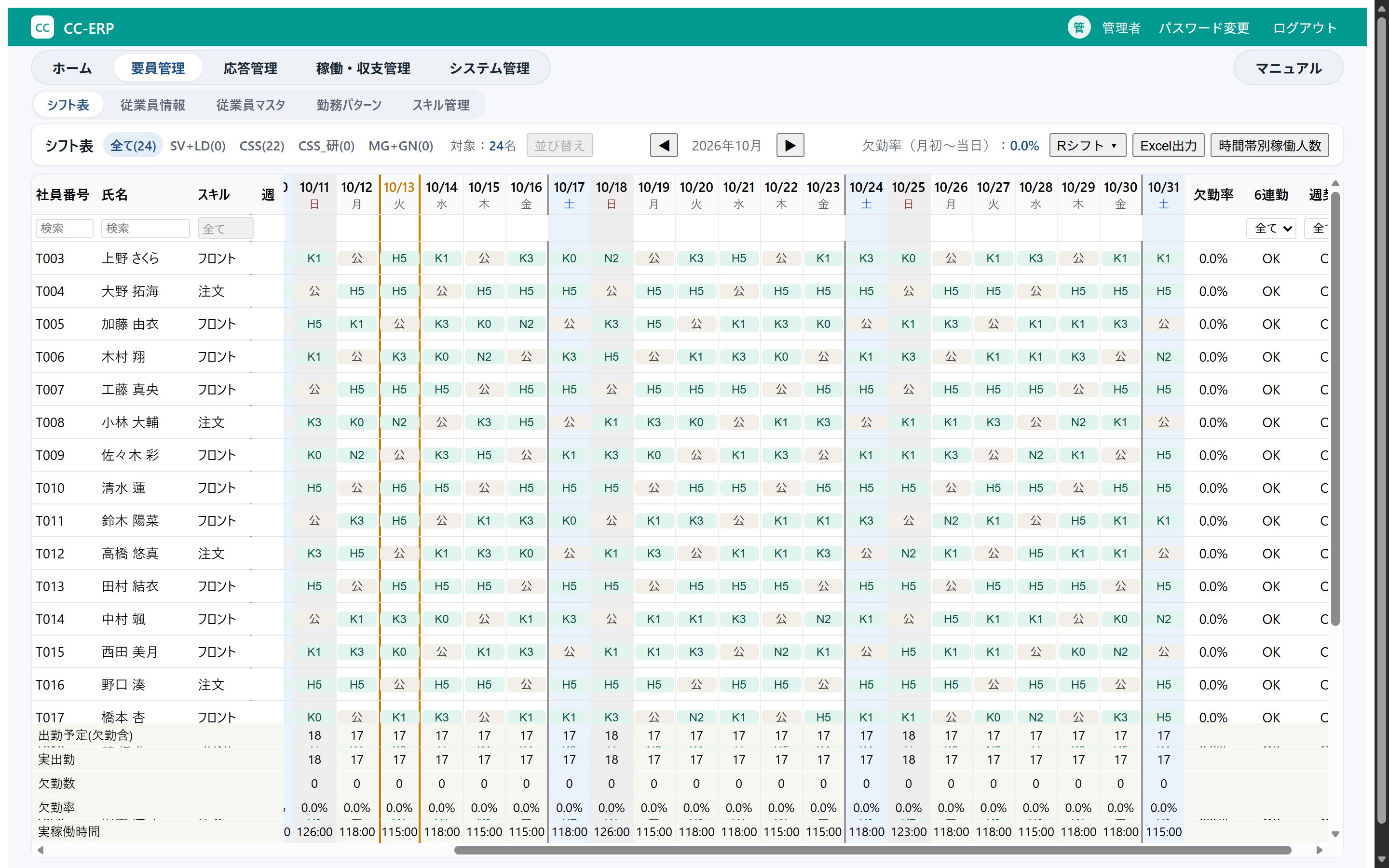Image resolution: width=1389 pixels, height=868 pixels.
Task: Click T008's N2 shift on 10/13
Action: (399, 422)
